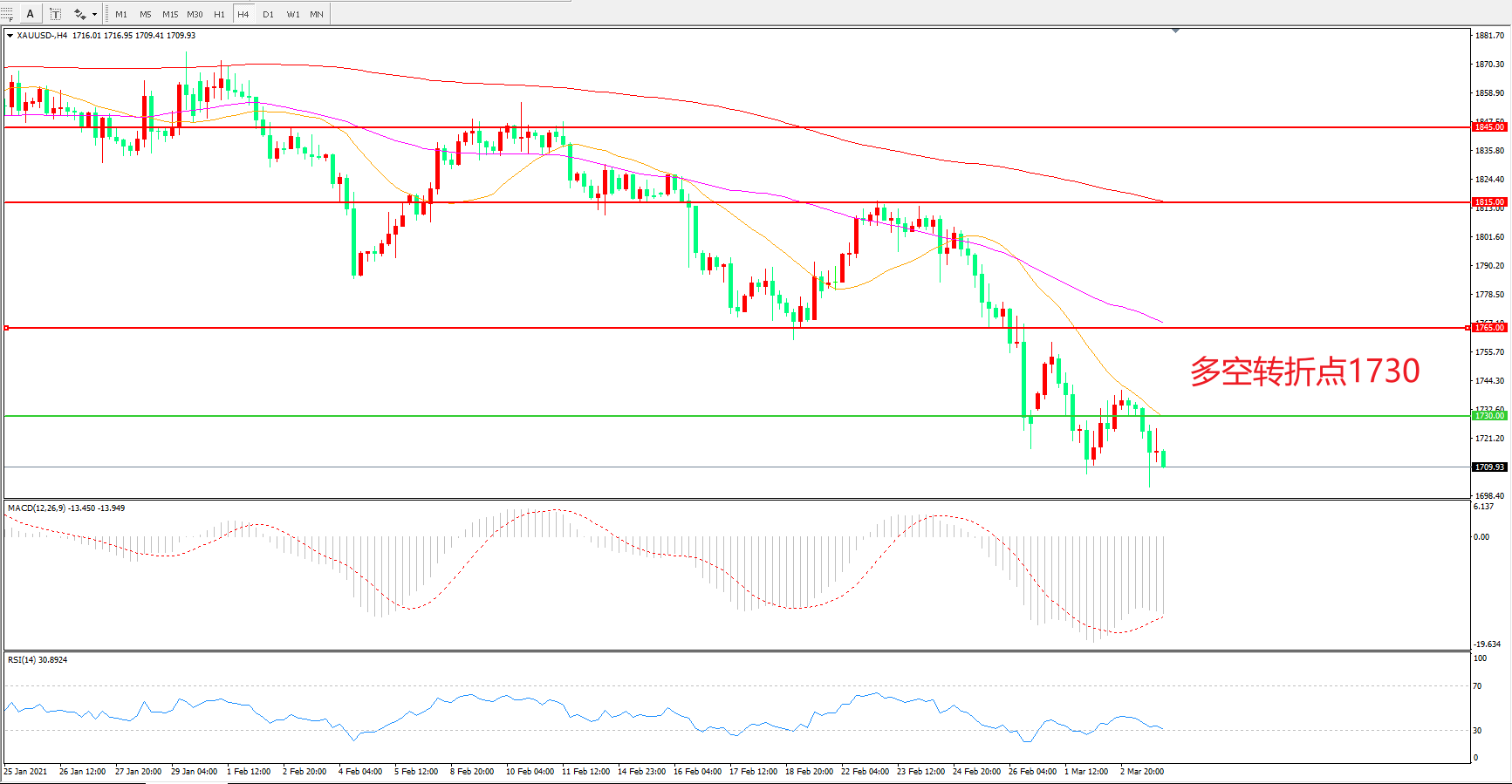Select the MN monthly timeframe
The image size is (1512, 784).
click(x=317, y=14)
